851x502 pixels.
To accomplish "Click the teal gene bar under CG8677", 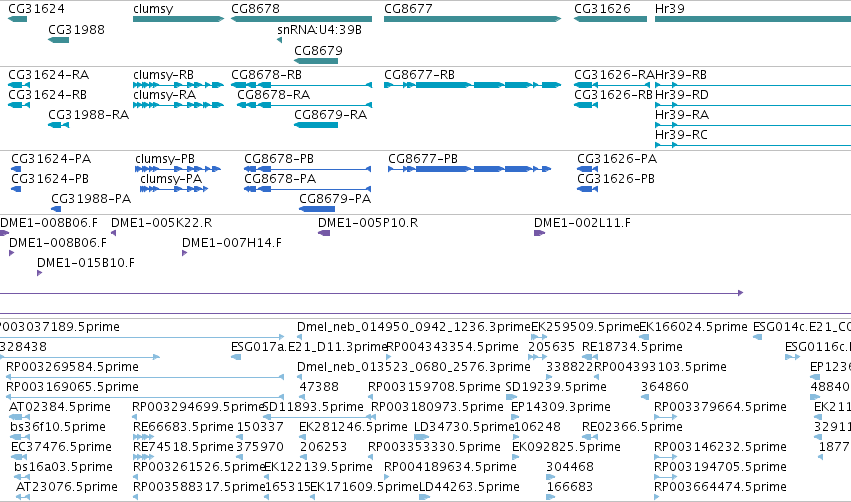I will [472, 19].
